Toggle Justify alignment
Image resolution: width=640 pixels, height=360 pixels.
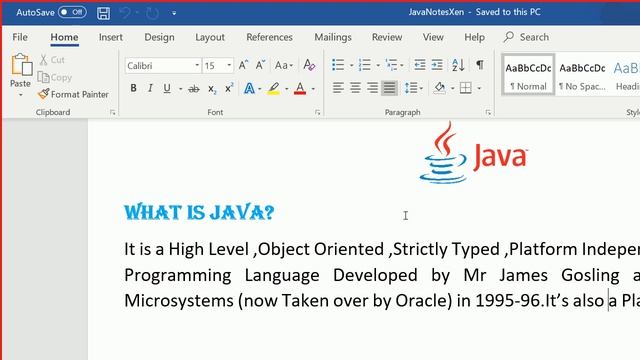[389, 88]
